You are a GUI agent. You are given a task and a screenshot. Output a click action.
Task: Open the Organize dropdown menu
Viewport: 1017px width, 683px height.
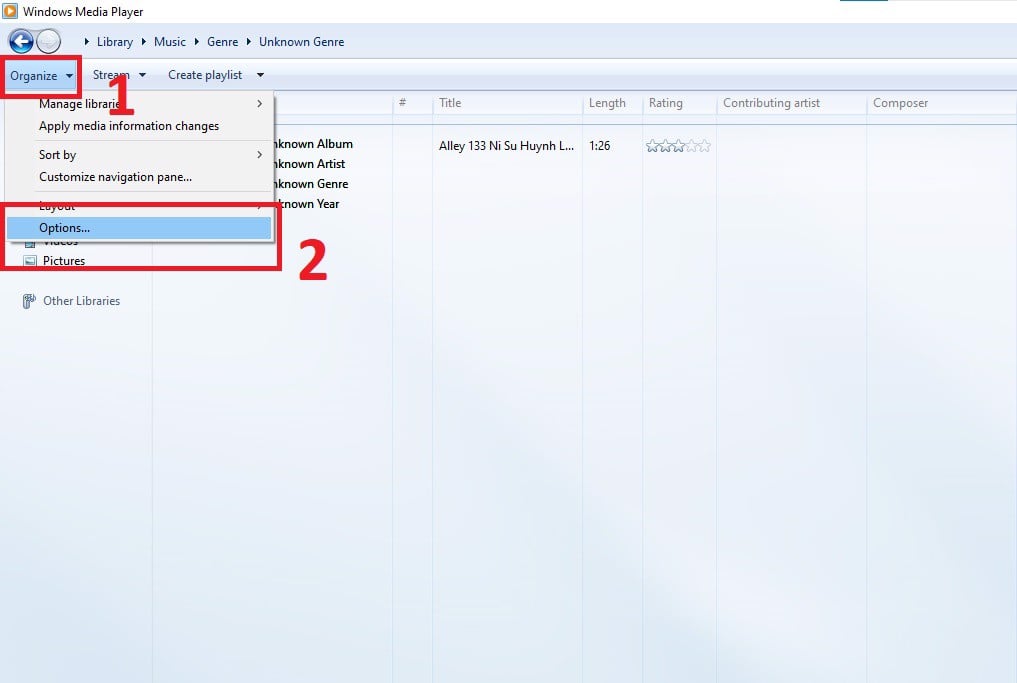tap(41, 76)
